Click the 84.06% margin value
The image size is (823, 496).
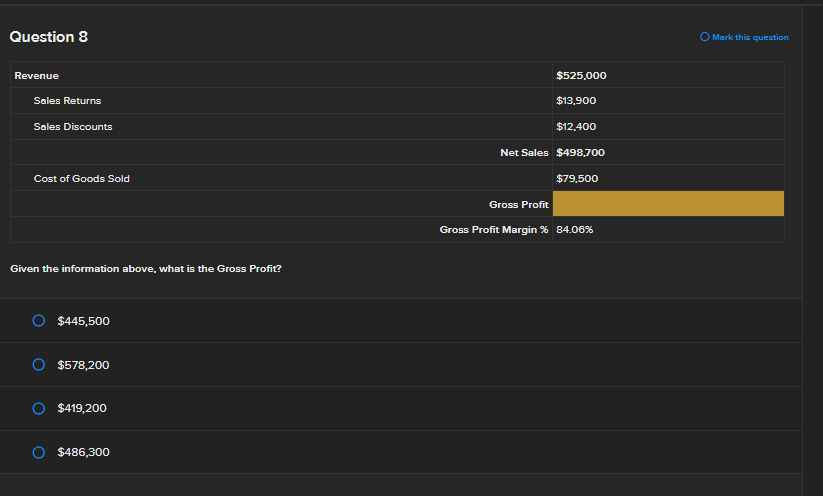tap(575, 230)
